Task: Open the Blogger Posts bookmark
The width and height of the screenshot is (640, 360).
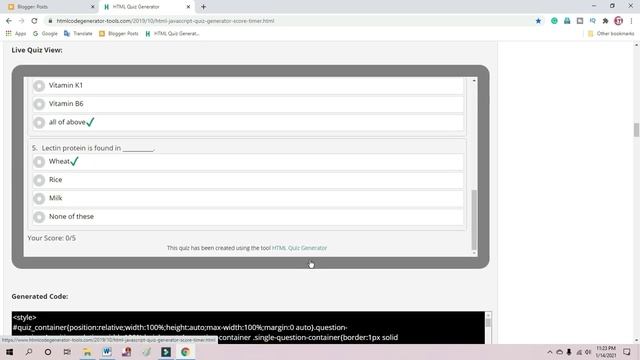Action: coord(119,33)
